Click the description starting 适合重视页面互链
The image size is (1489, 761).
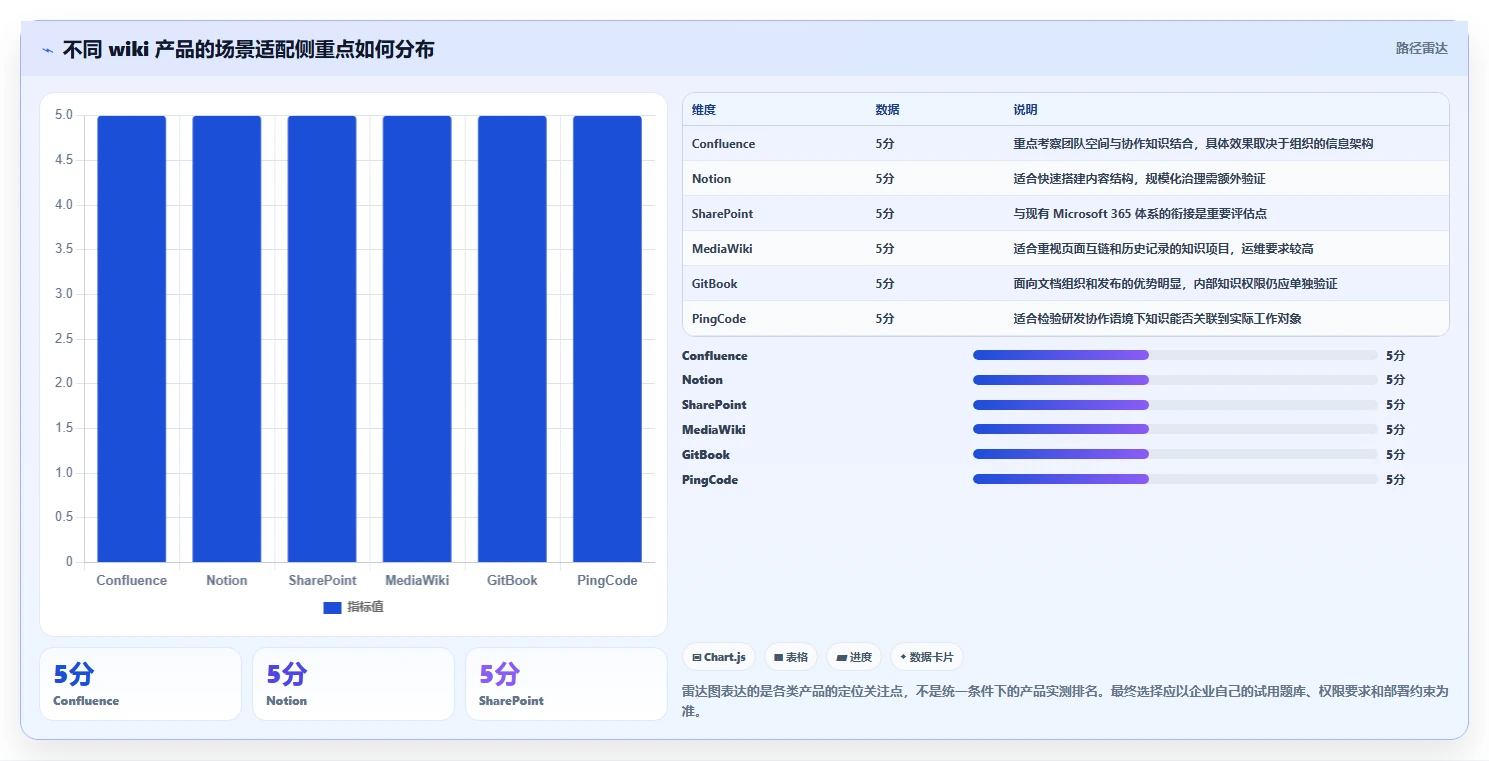[x=1163, y=249]
